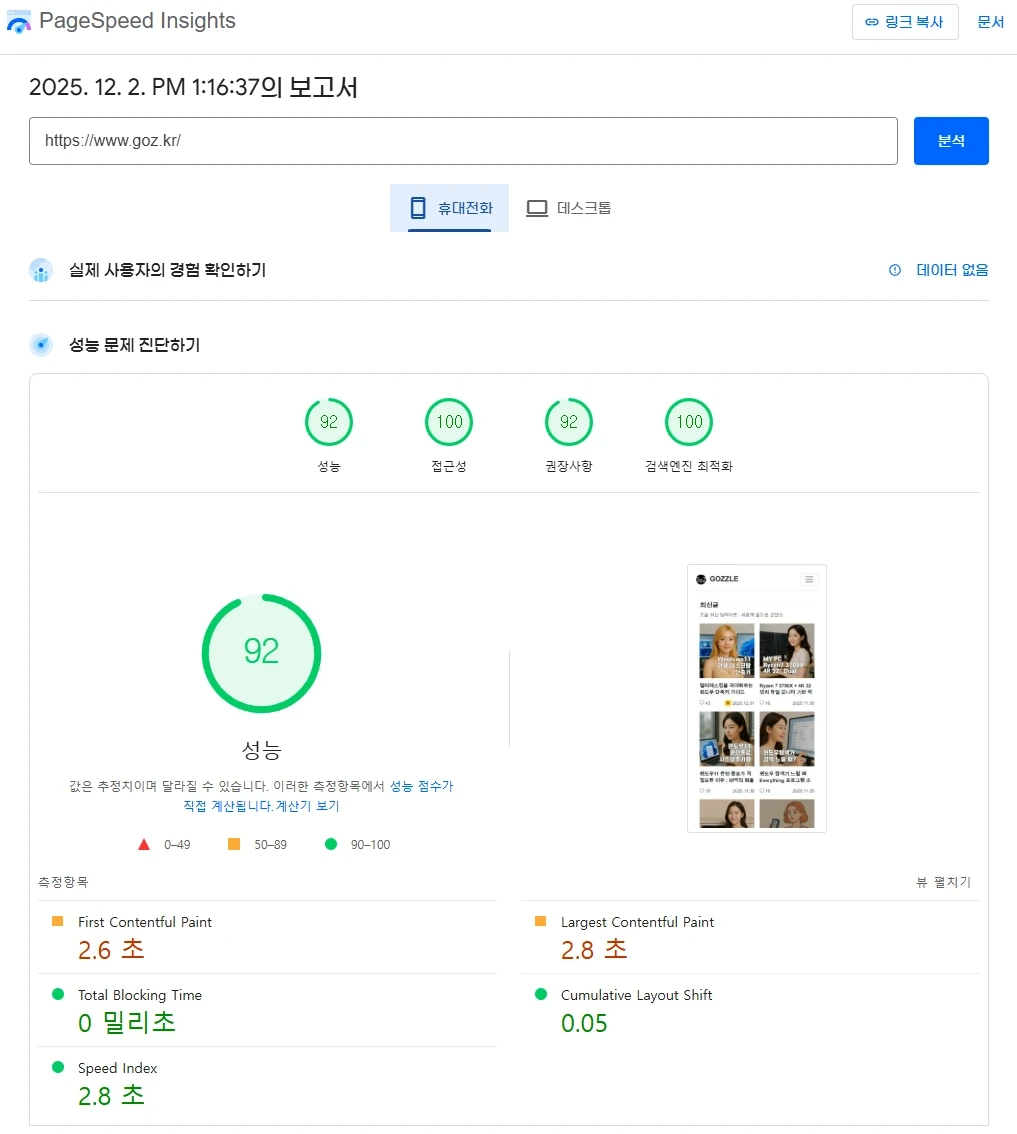Switch to the 휴대전화 mobile tab
The image size is (1017, 1134).
pos(450,208)
